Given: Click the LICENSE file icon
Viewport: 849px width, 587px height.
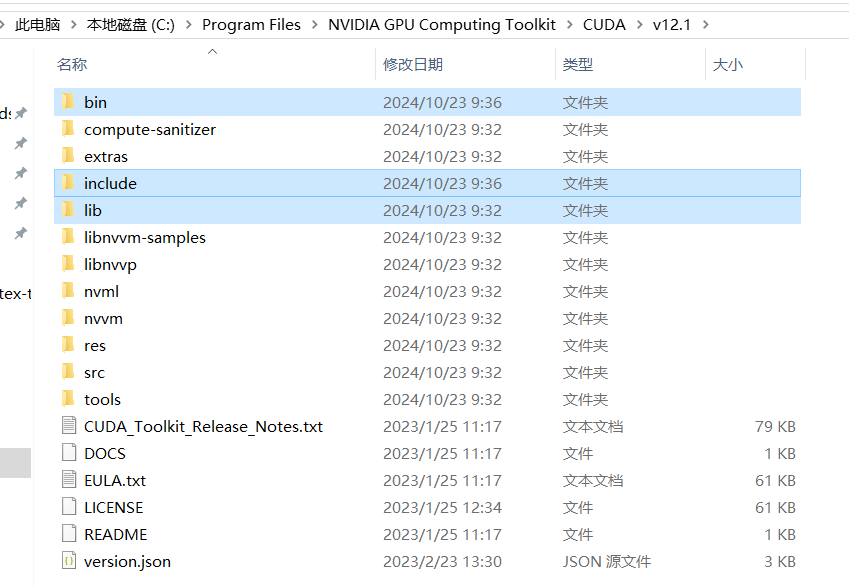Looking at the screenshot, I should [x=69, y=507].
